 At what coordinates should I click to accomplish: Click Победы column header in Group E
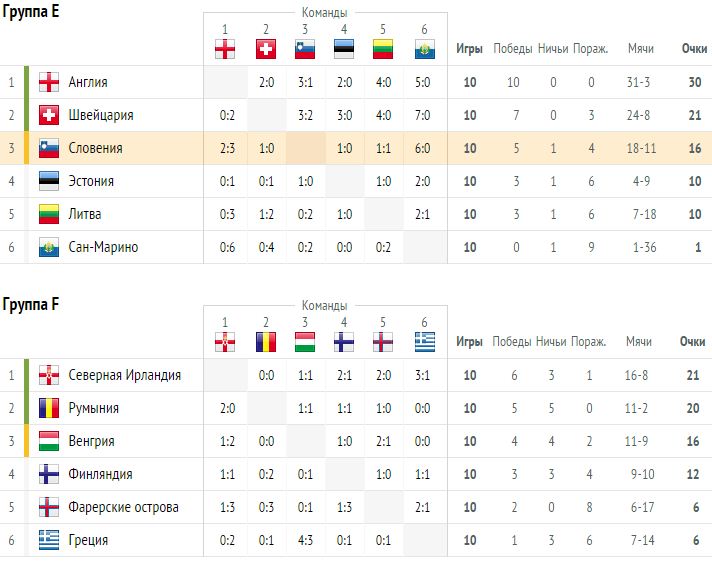(513, 49)
